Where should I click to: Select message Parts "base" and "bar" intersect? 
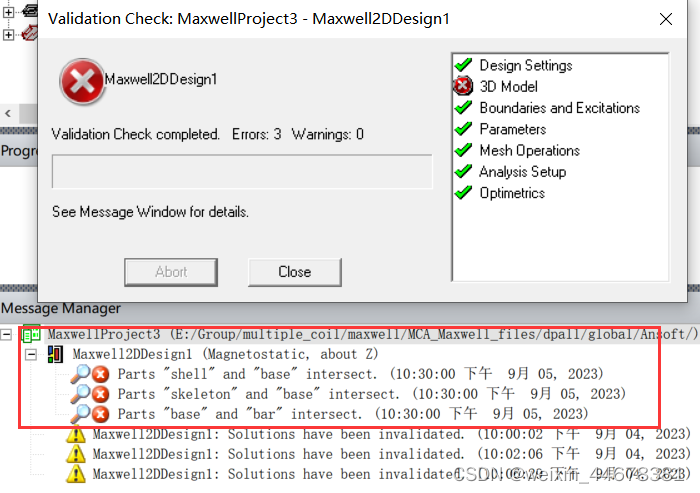tap(353, 414)
